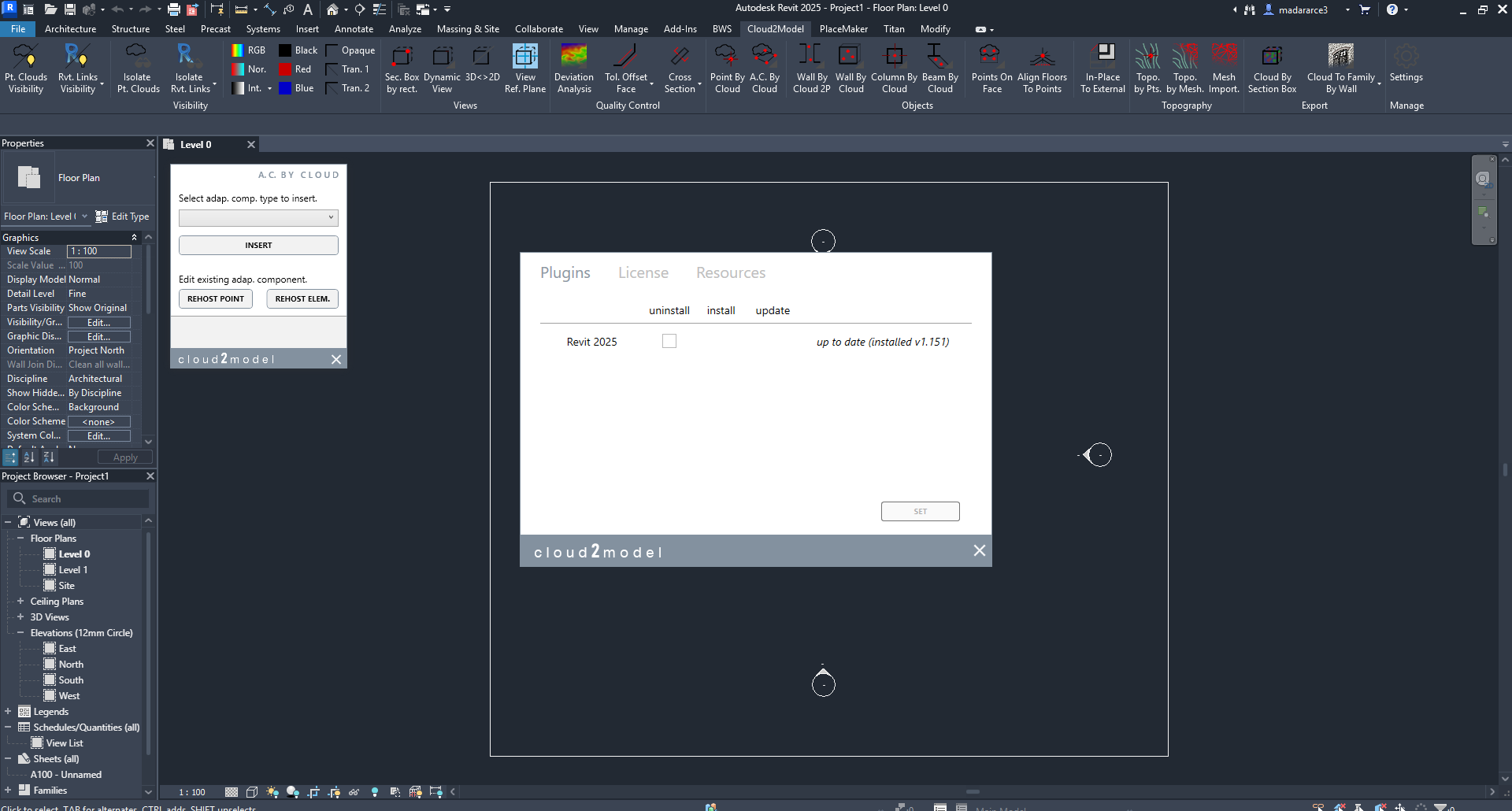
Task: Open Floor Plan: Level 0 type selector
Action: [x=46, y=217]
